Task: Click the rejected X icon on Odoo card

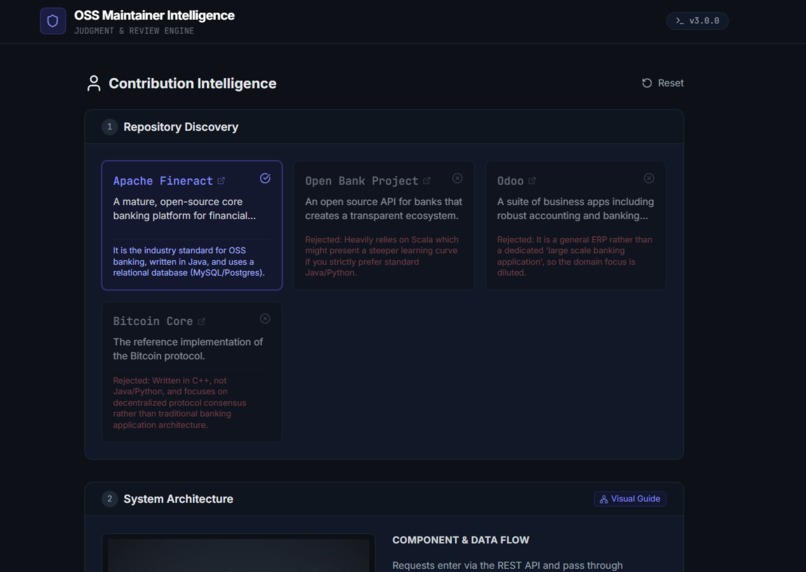Action: coord(649,178)
